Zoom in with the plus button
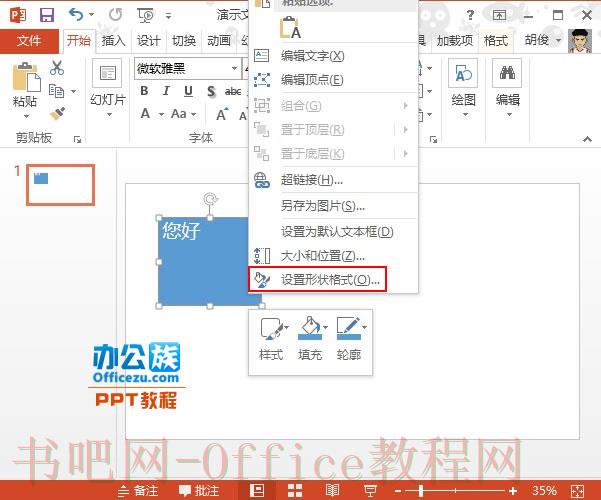601x500 pixels. pyautogui.click(x=513, y=490)
